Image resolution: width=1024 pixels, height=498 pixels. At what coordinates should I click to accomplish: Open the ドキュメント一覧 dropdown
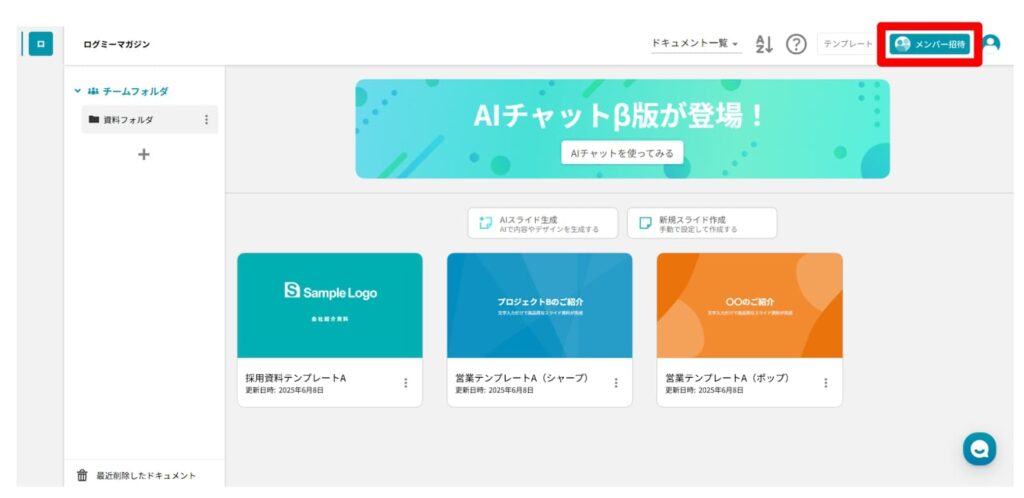click(695, 44)
